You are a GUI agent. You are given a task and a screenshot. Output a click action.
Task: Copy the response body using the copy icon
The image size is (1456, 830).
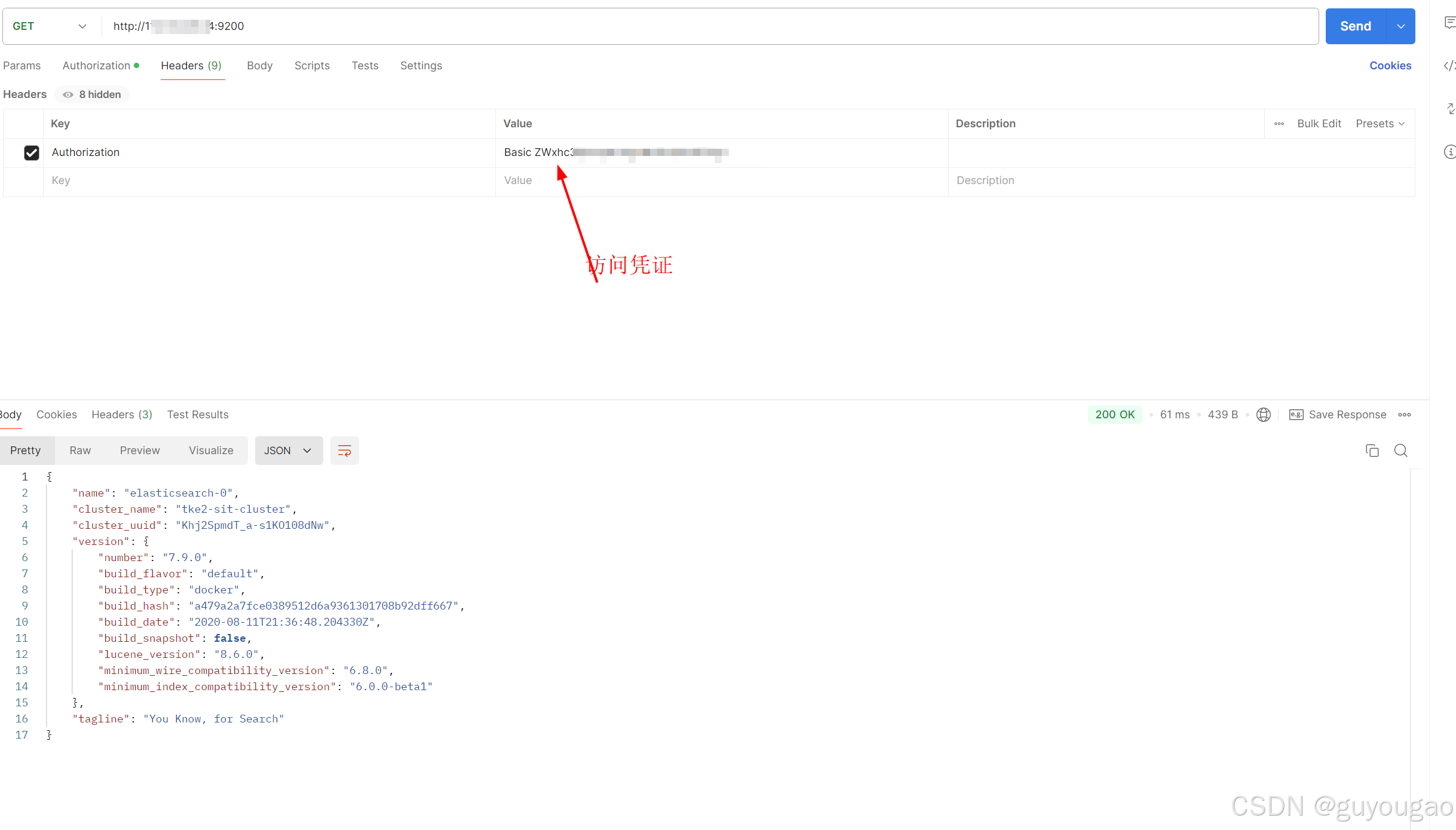1372,451
